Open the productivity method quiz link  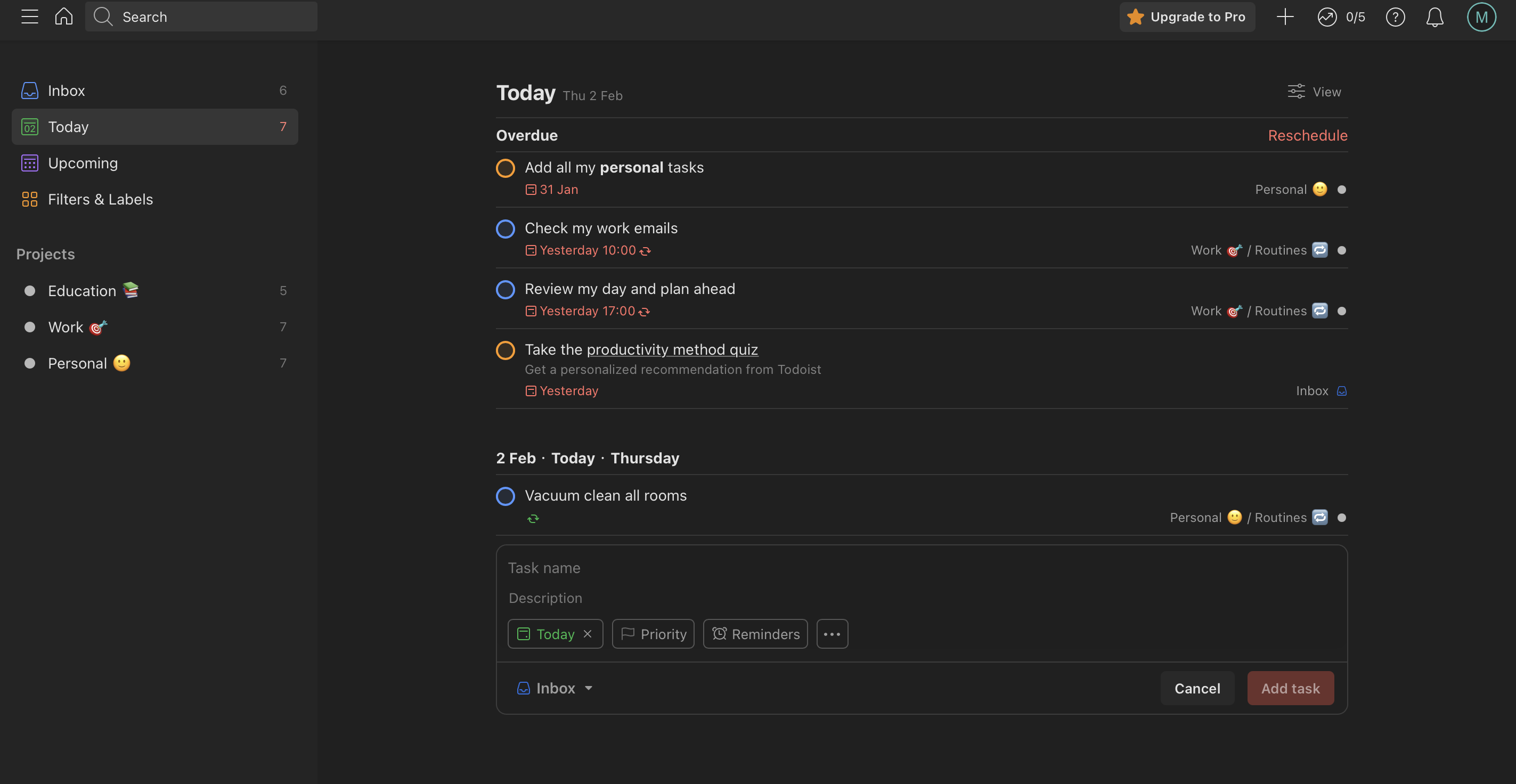672,349
